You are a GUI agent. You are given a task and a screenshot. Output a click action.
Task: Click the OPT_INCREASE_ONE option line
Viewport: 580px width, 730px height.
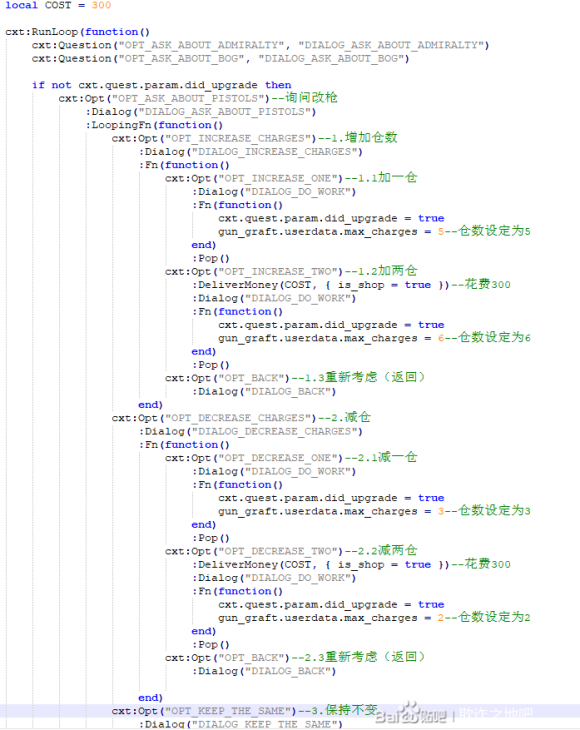point(291,178)
